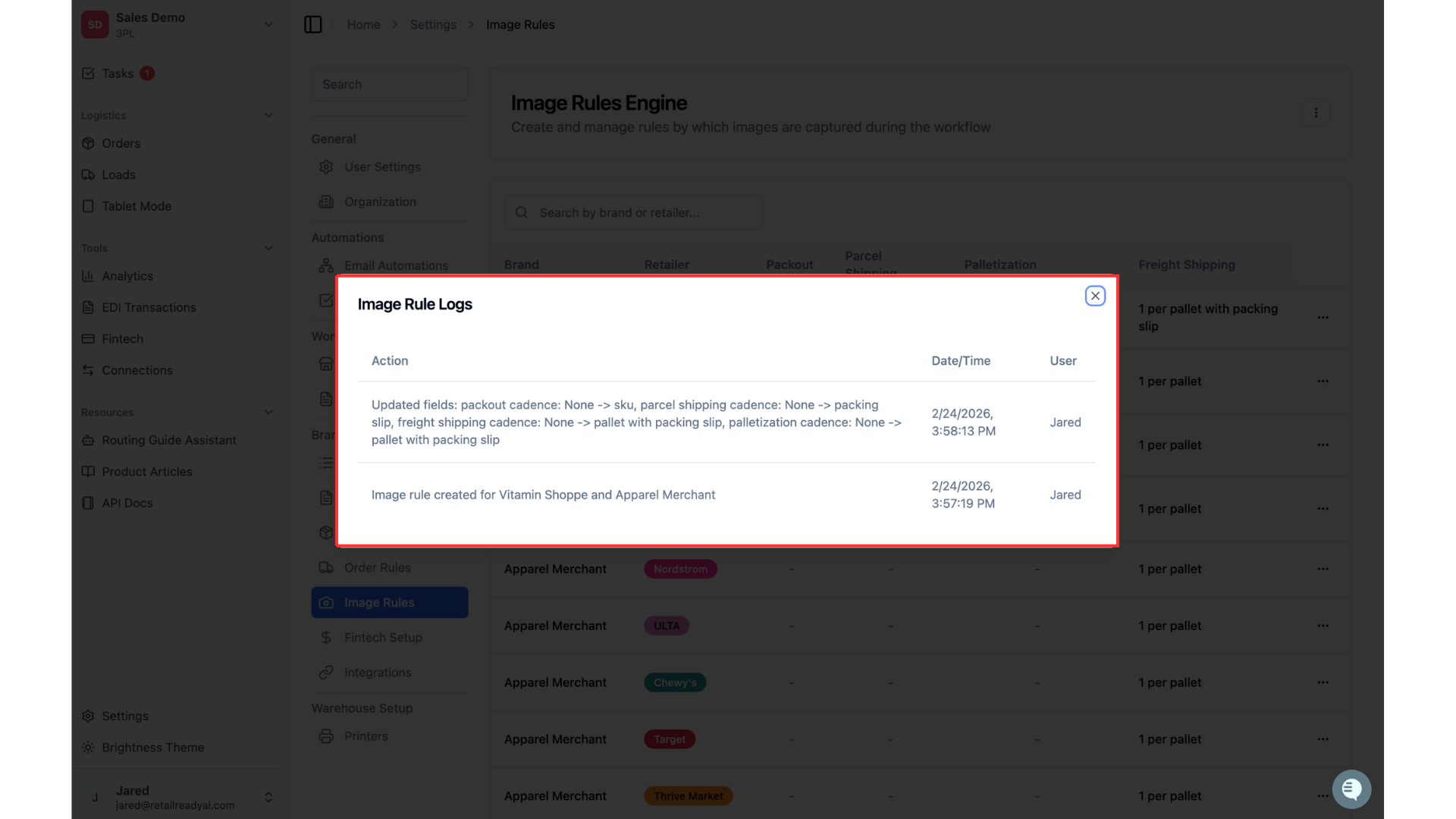Open Jared user account menu
The image size is (1456, 819).
(177, 797)
